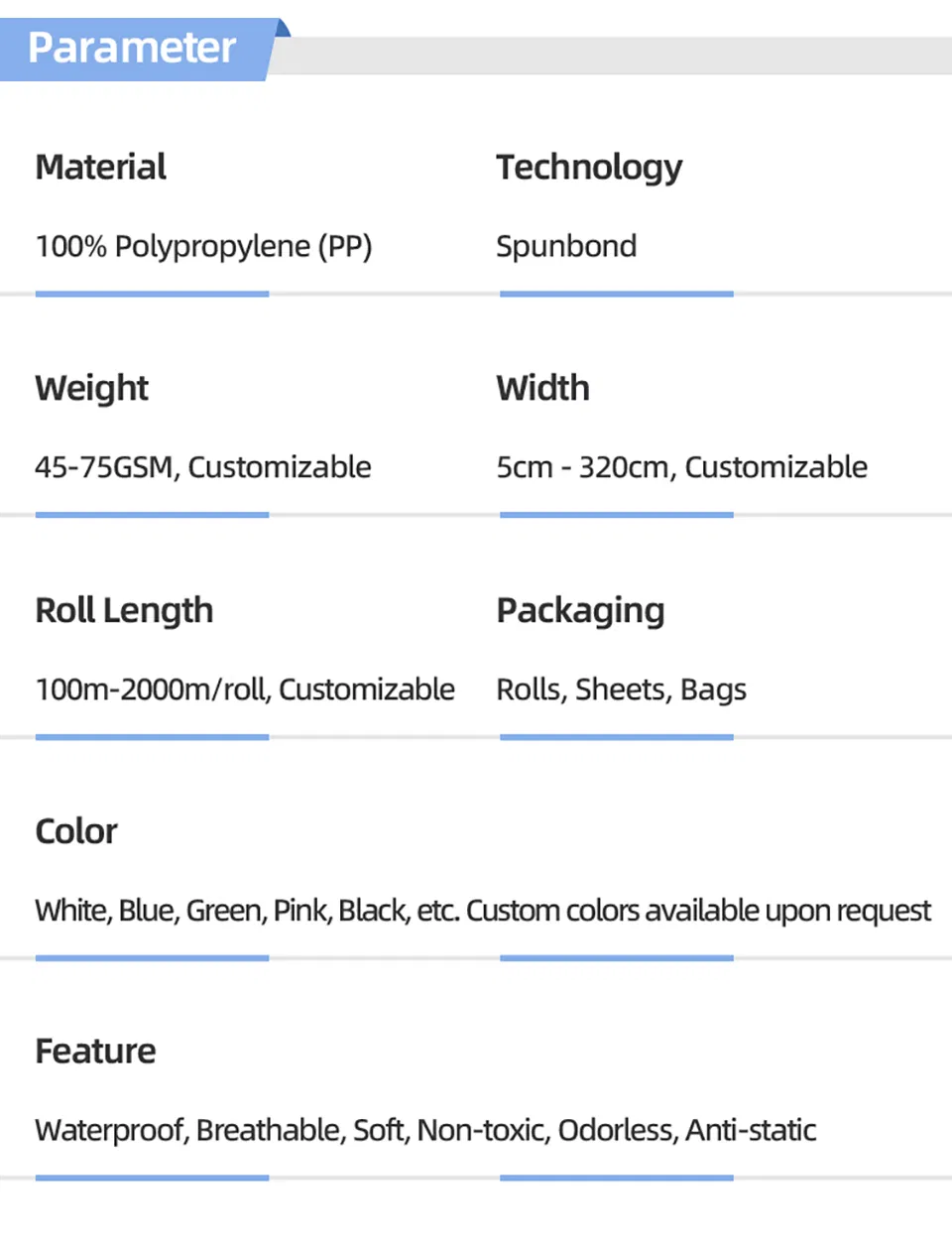
Task: Click the 100m-2000m/roll value text
Action: click(245, 689)
